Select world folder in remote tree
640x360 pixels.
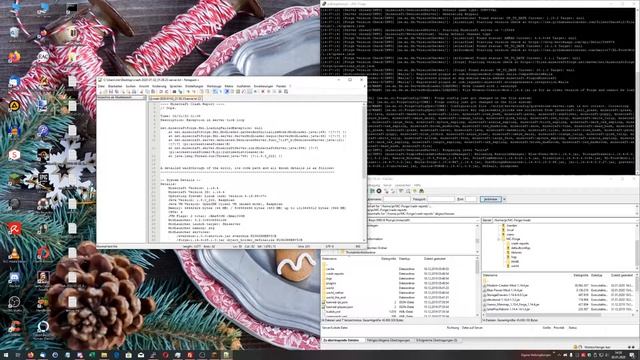pyautogui.click(x=515, y=266)
